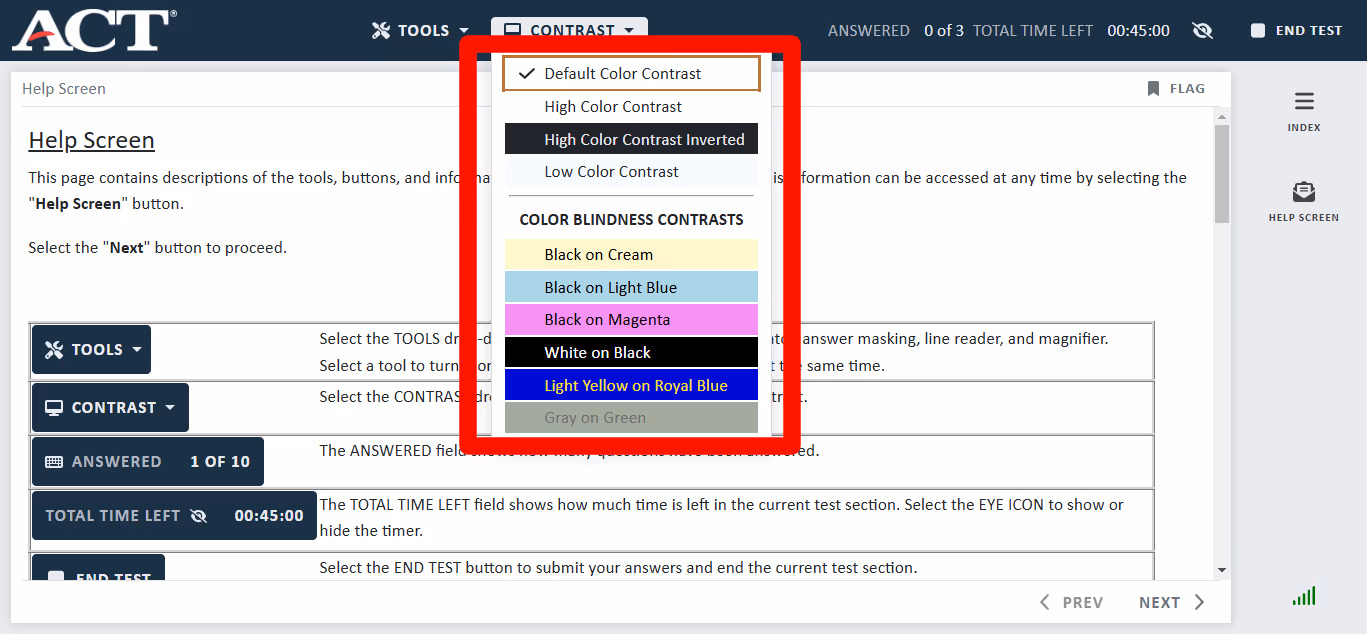Apply Light Yellow on Royal Blue contrast

[x=631, y=385]
